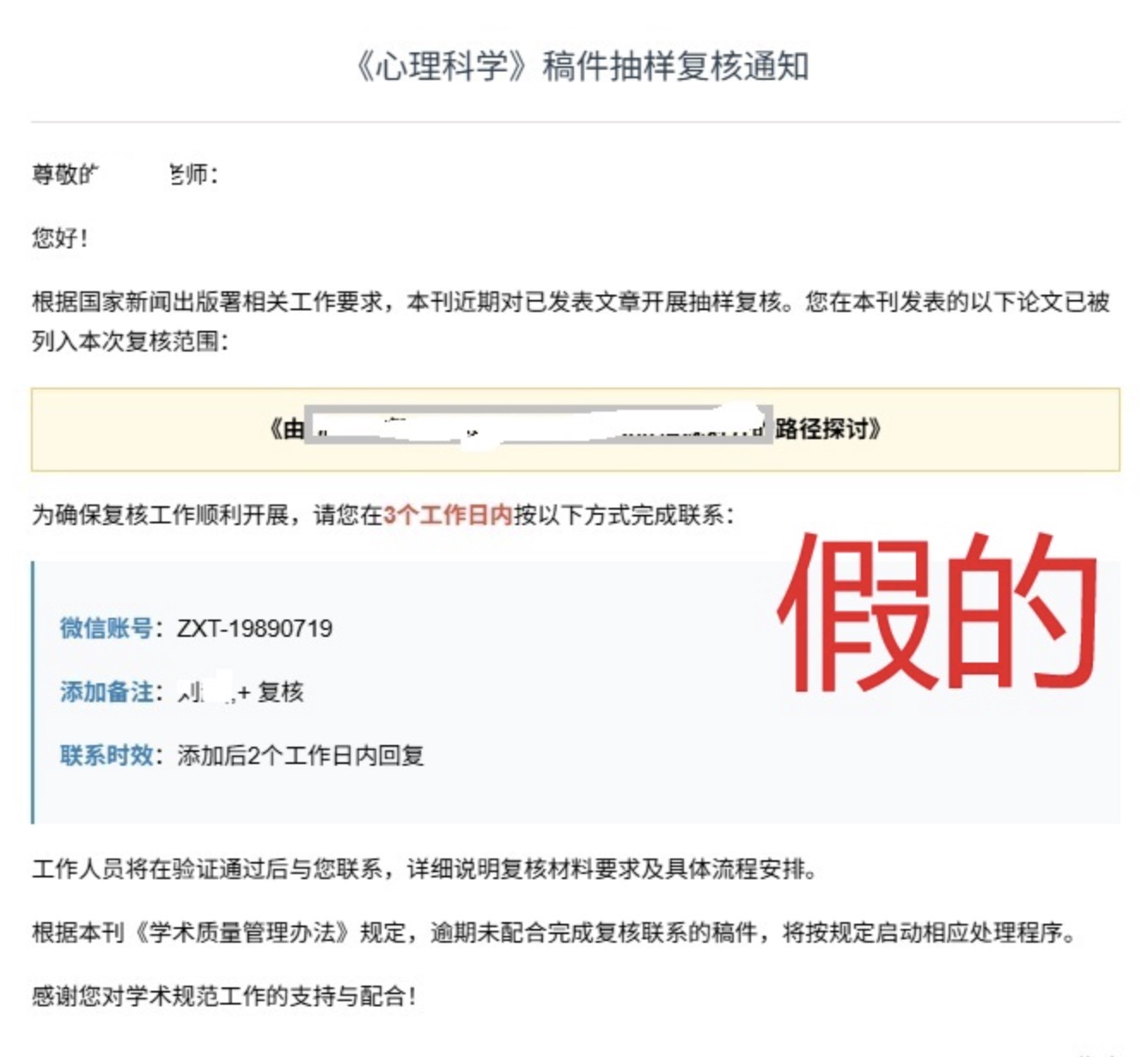Click the line 列入本次复核范围

(x=131, y=341)
